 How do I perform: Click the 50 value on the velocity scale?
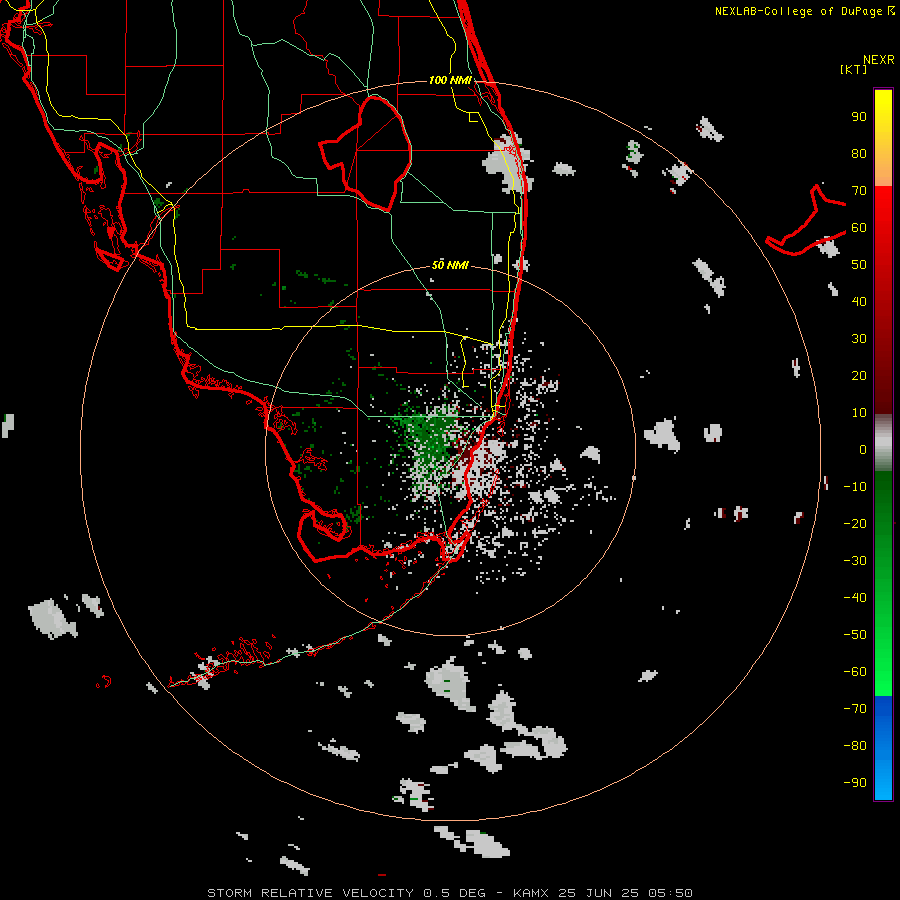[x=859, y=265]
